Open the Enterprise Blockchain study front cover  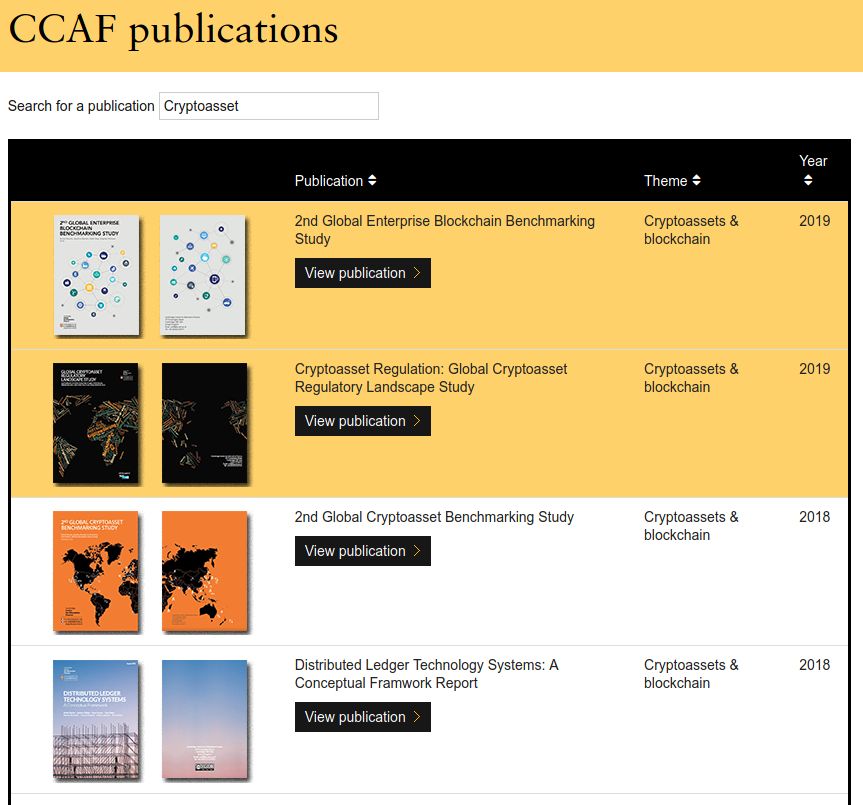pyautogui.click(x=95, y=275)
